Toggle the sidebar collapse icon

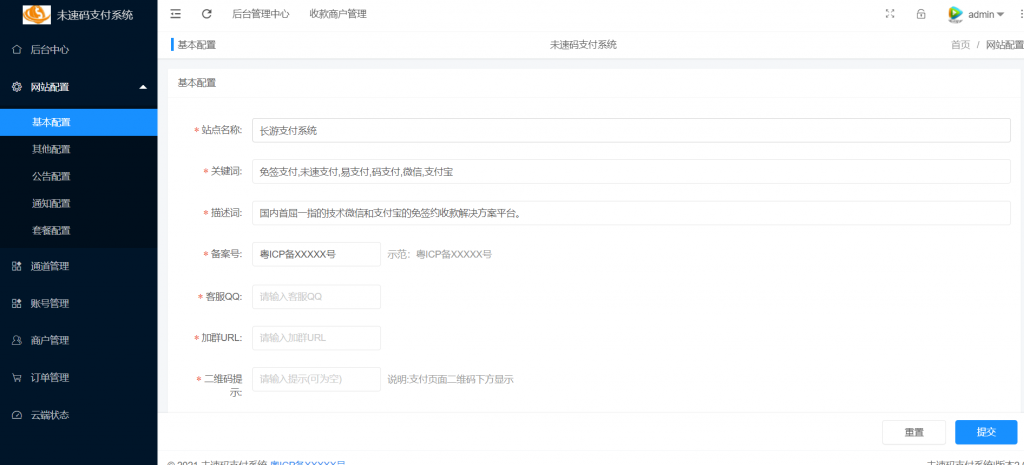pyautogui.click(x=176, y=14)
